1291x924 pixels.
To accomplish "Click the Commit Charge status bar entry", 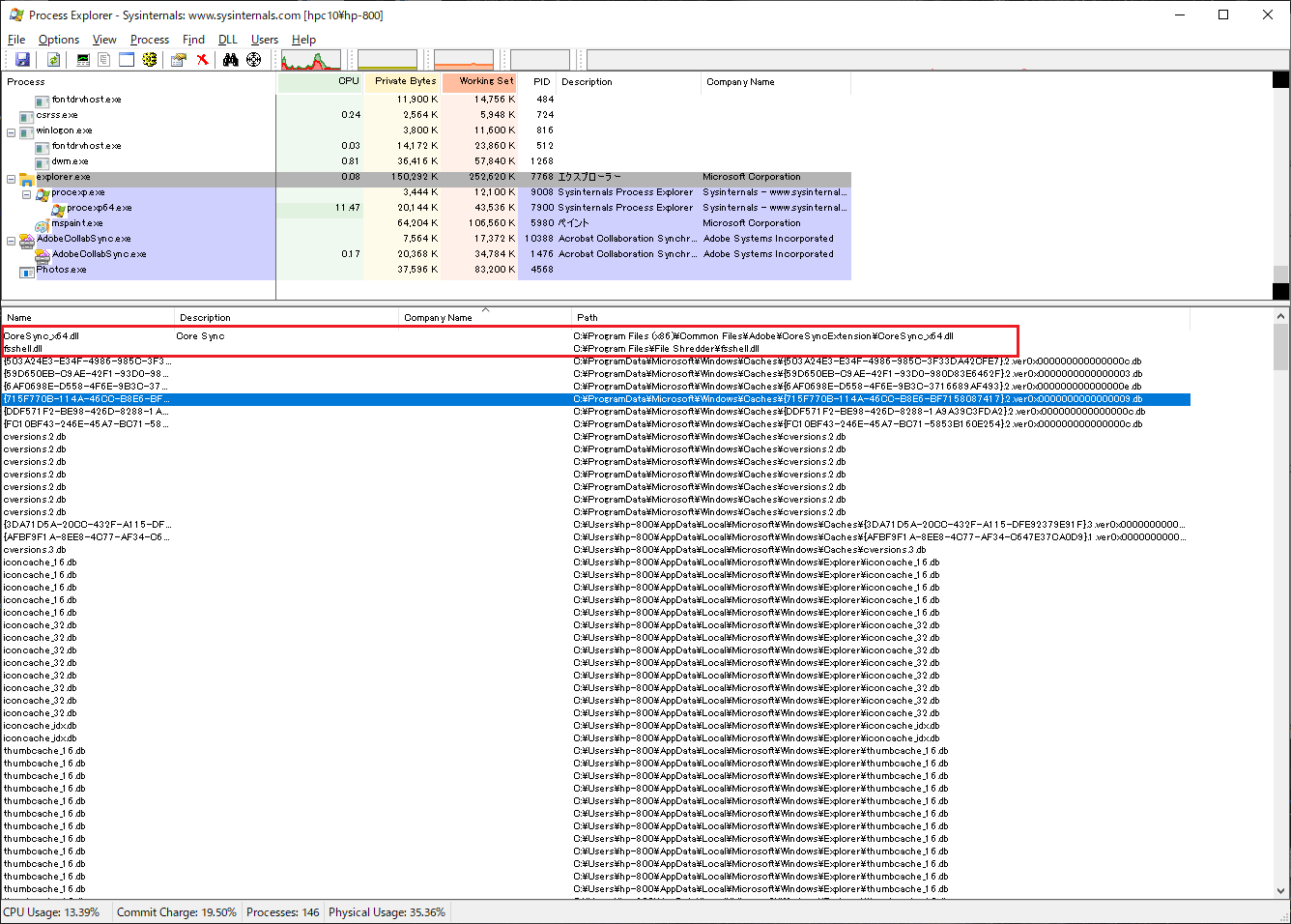I will tap(177, 912).
